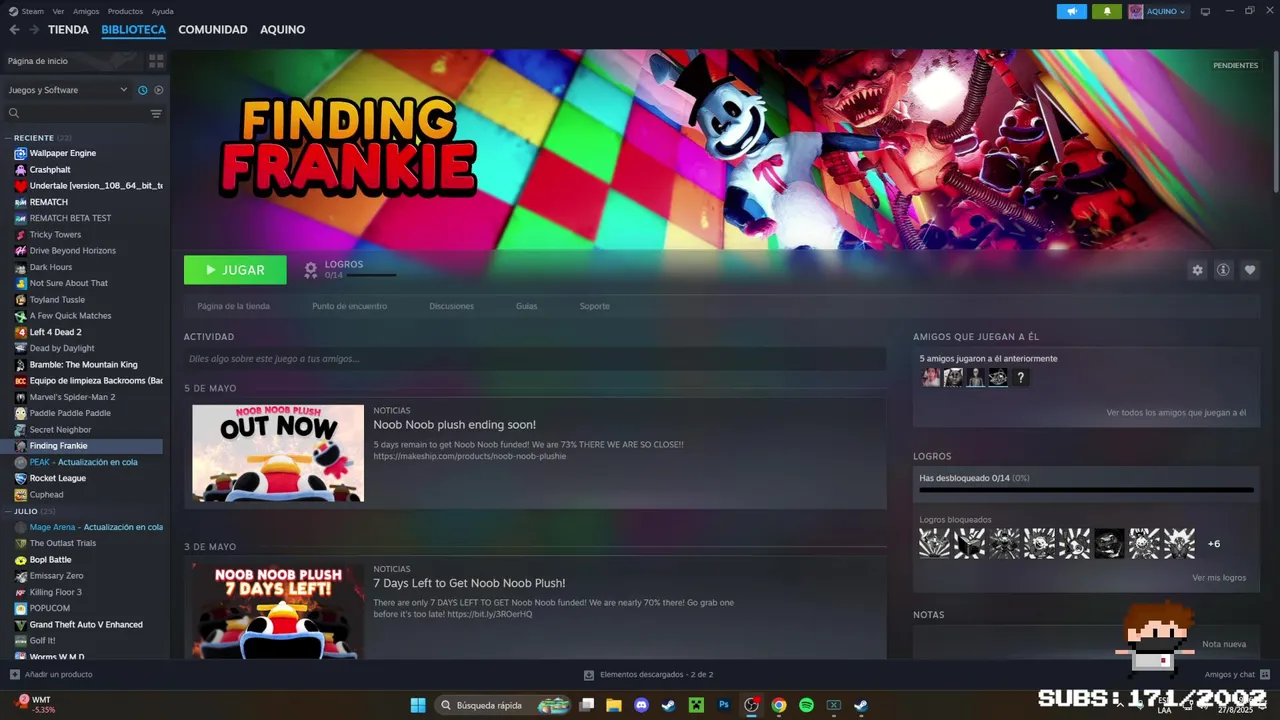Click the blue announcements megaphone button
This screenshot has height=720, width=1280.
(1072, 11)
